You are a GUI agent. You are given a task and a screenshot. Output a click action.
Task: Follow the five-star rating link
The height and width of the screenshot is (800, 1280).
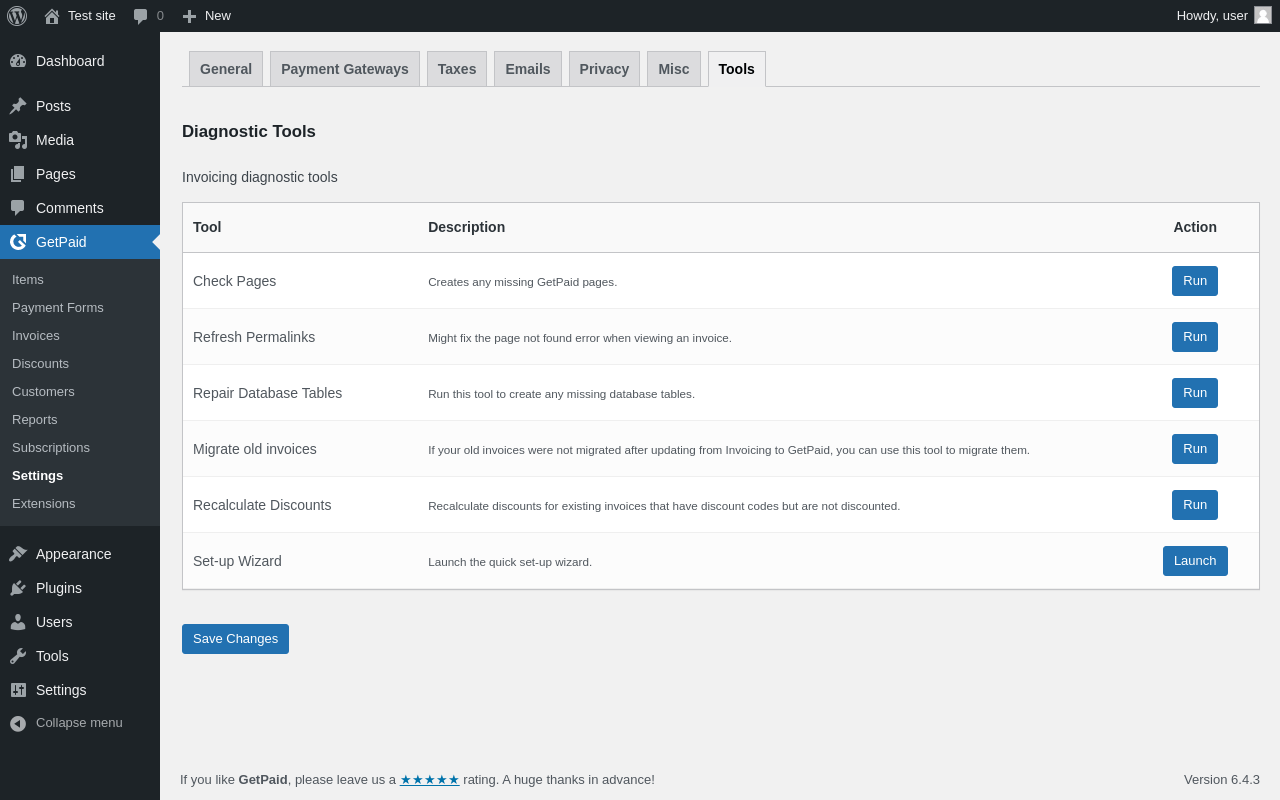(x=429, y=780)
